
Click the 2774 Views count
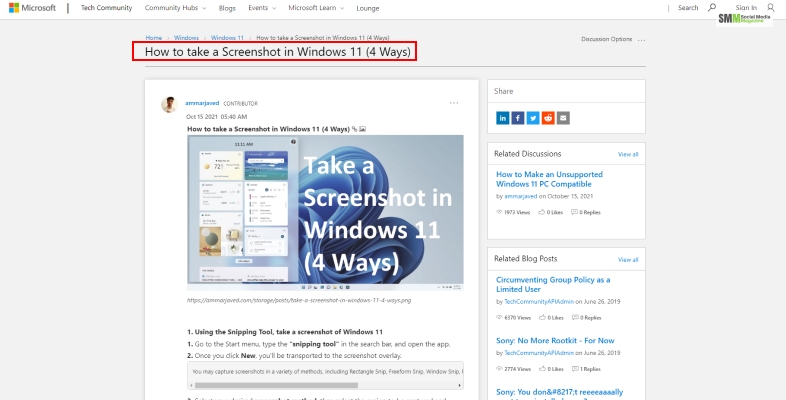coord(513,369)
